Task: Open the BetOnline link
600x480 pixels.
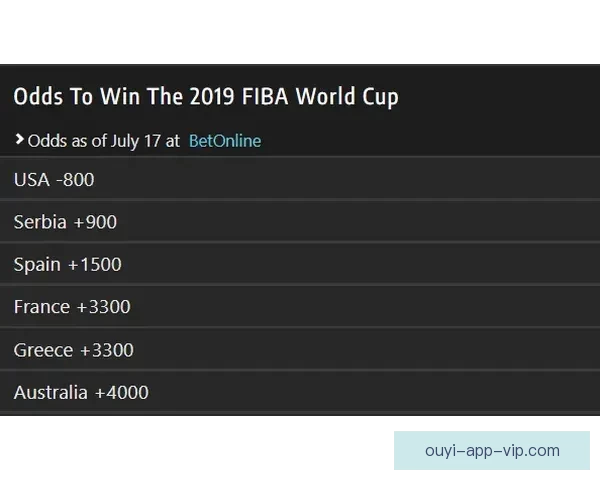Action: (x=225, y=141)
